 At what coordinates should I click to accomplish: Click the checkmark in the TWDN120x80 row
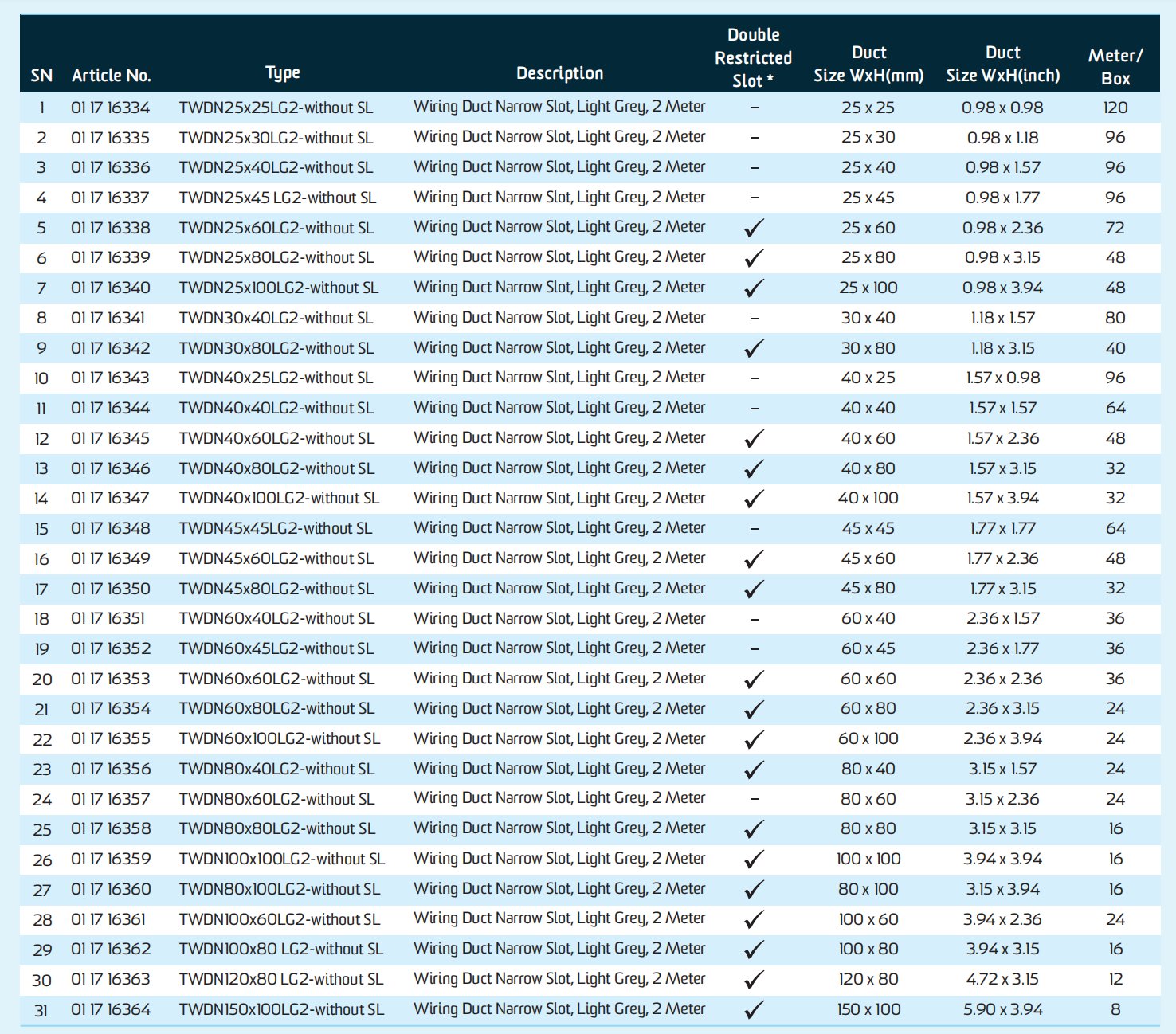(754, 980)
